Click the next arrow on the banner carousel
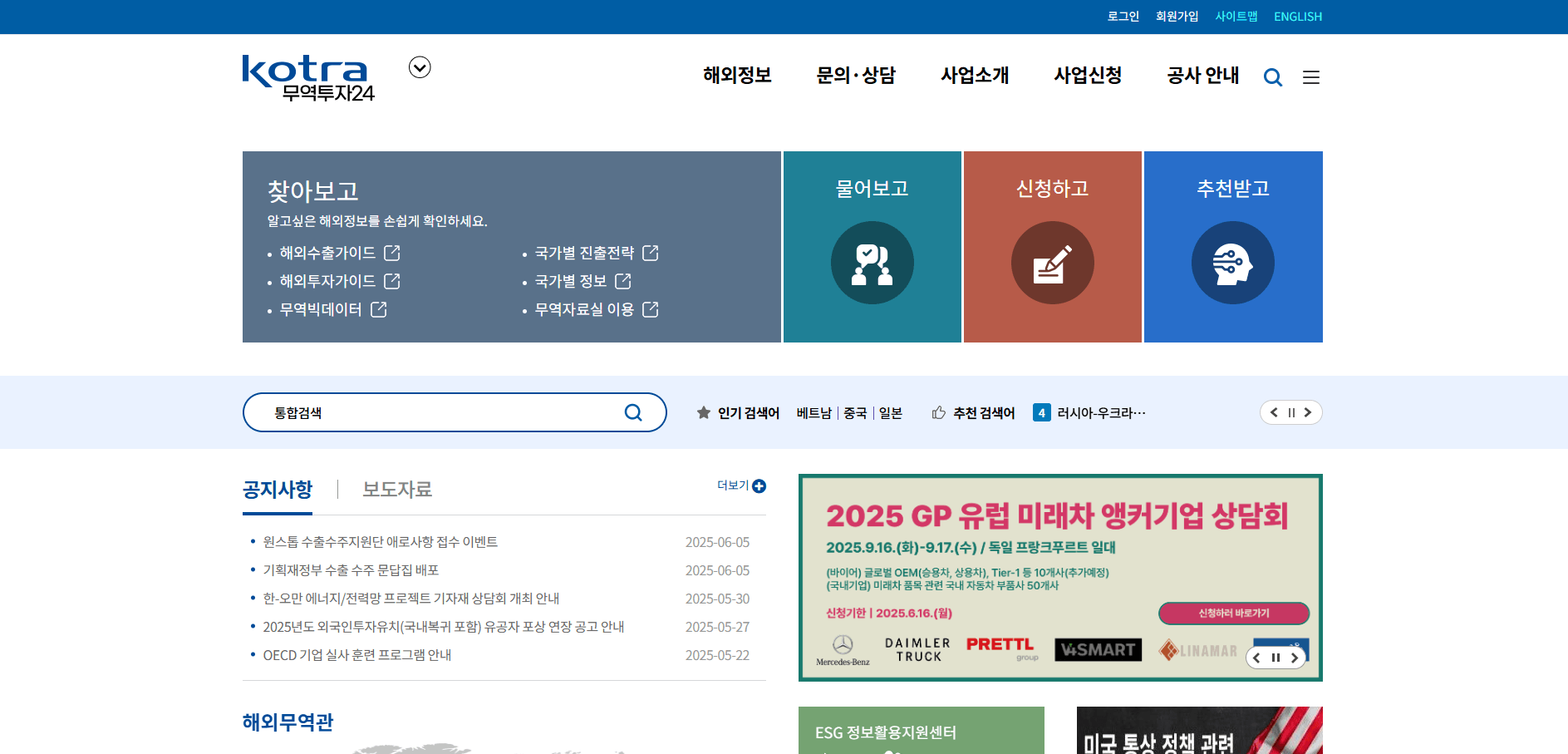Image resolution: width=1568 pixels, height=754 pixels. point(1295,657)
